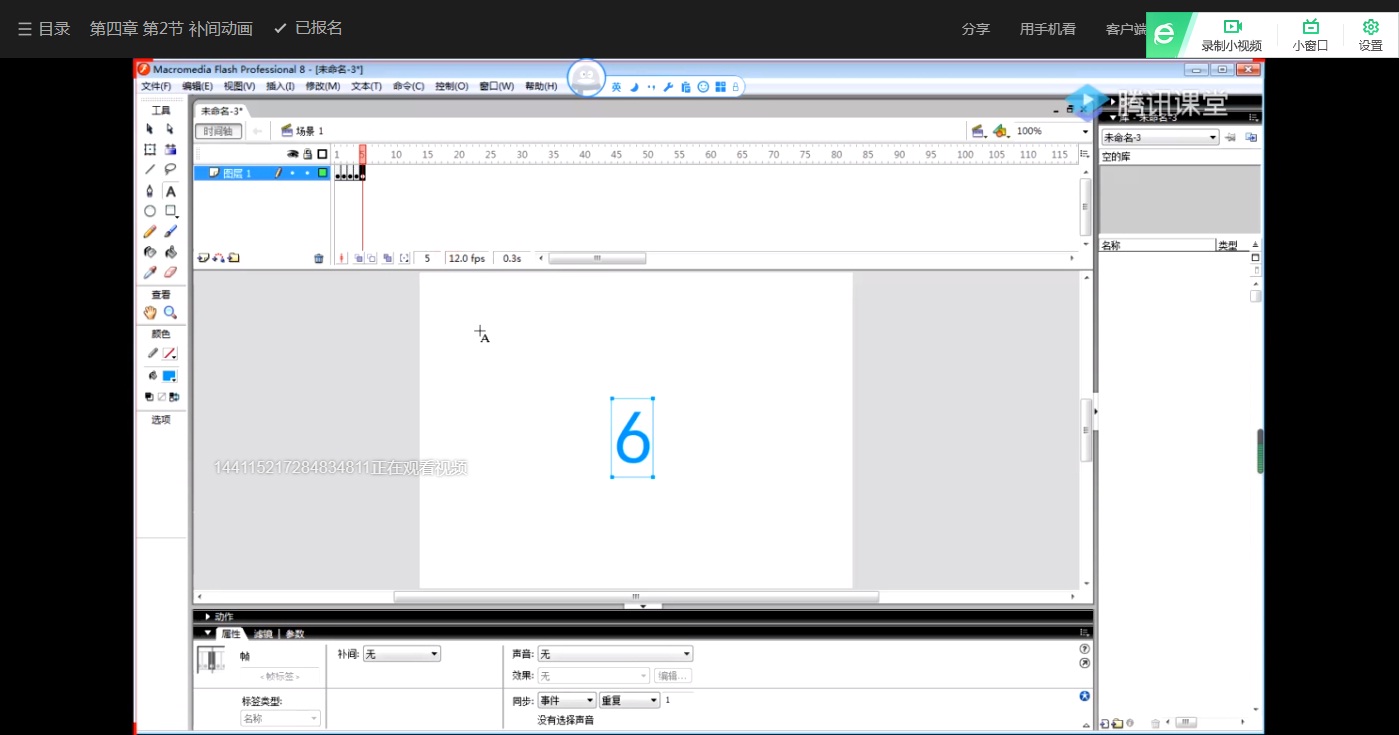1399x735 pixels.
Task: Toggle lock all layers padlock icon
Action: [x=308, y=154]
